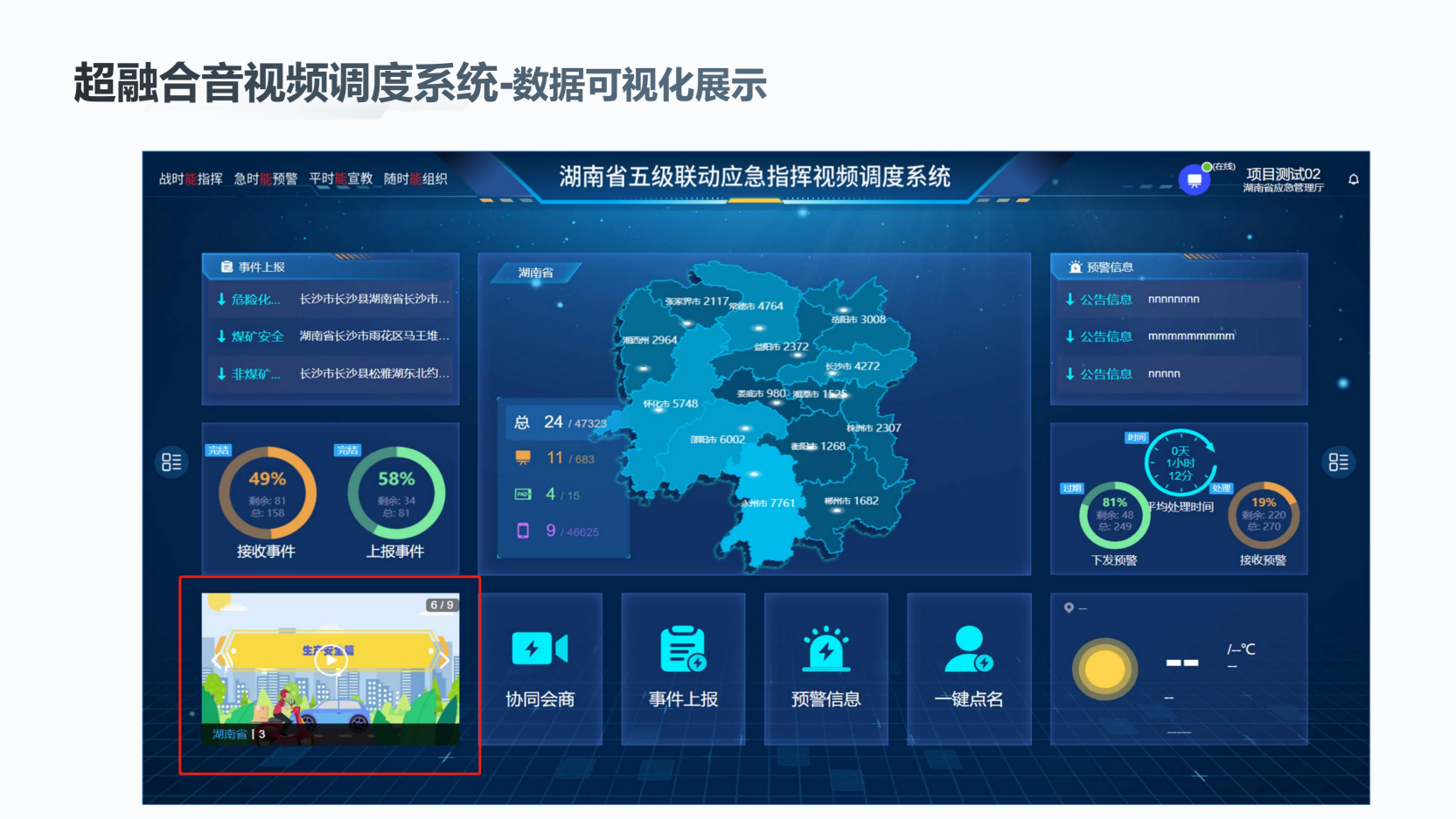Open the event text 湖南省长沙市雨花区马王堆…

coord(374,336)
